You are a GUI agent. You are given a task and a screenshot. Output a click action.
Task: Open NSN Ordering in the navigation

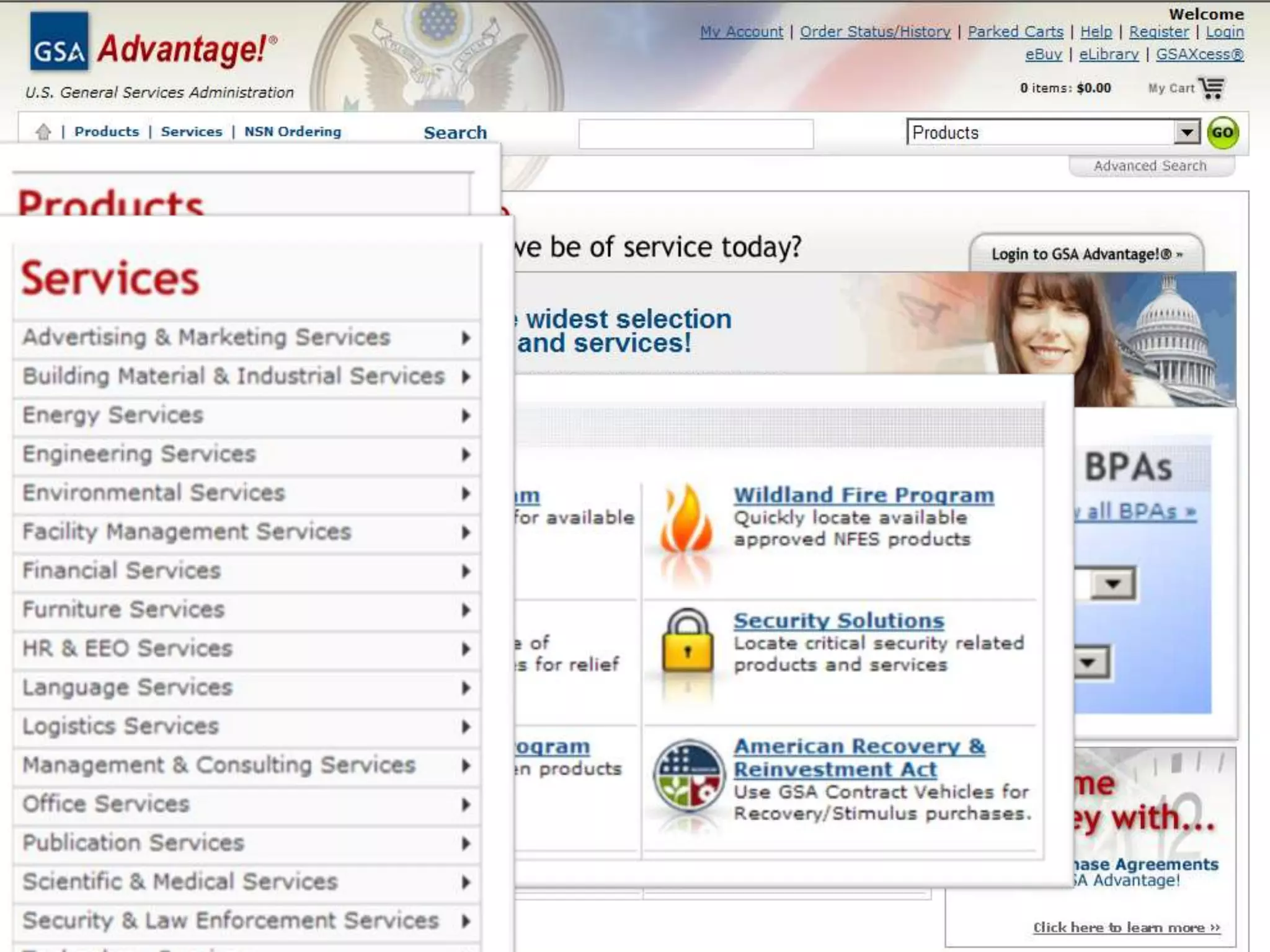(293, 131)
